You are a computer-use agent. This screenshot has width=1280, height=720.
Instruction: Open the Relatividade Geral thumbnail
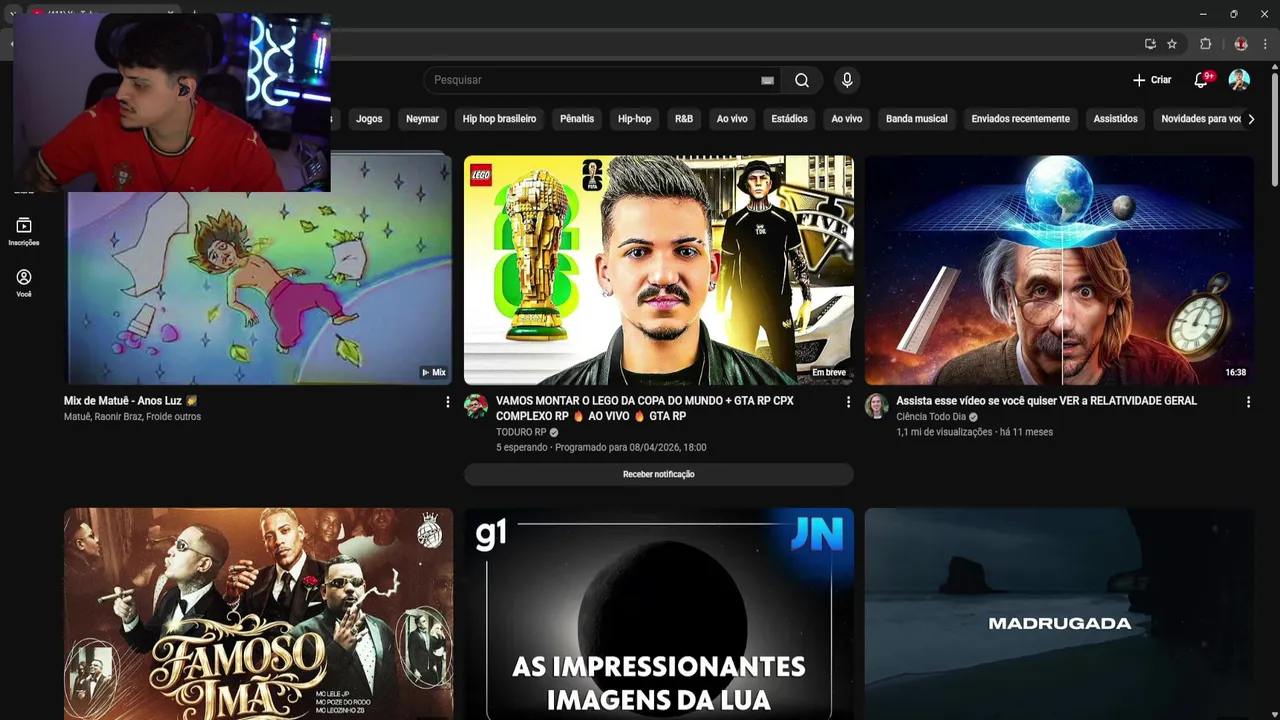1059,270
